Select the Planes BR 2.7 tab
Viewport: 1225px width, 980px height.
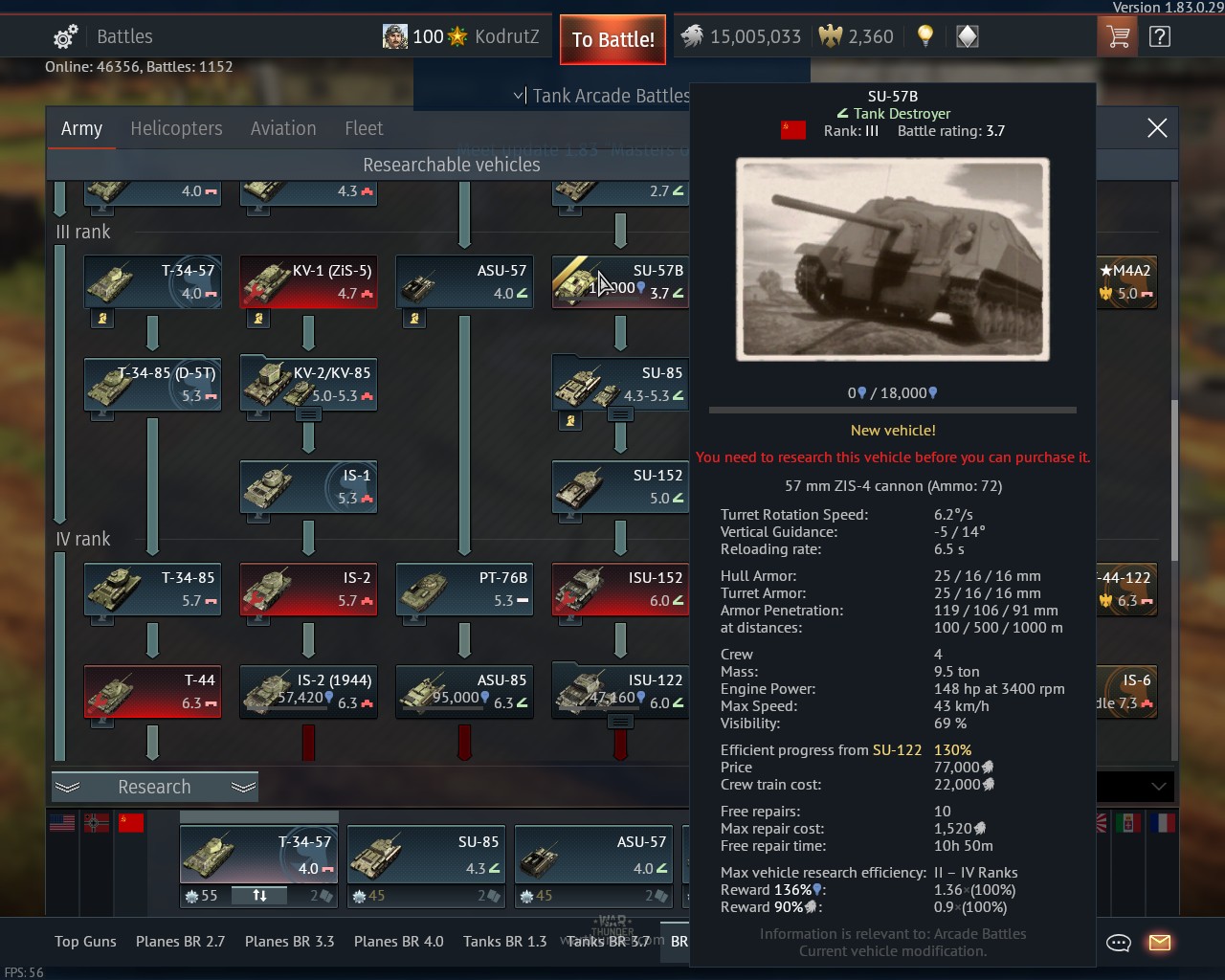(x=180, y=942)
